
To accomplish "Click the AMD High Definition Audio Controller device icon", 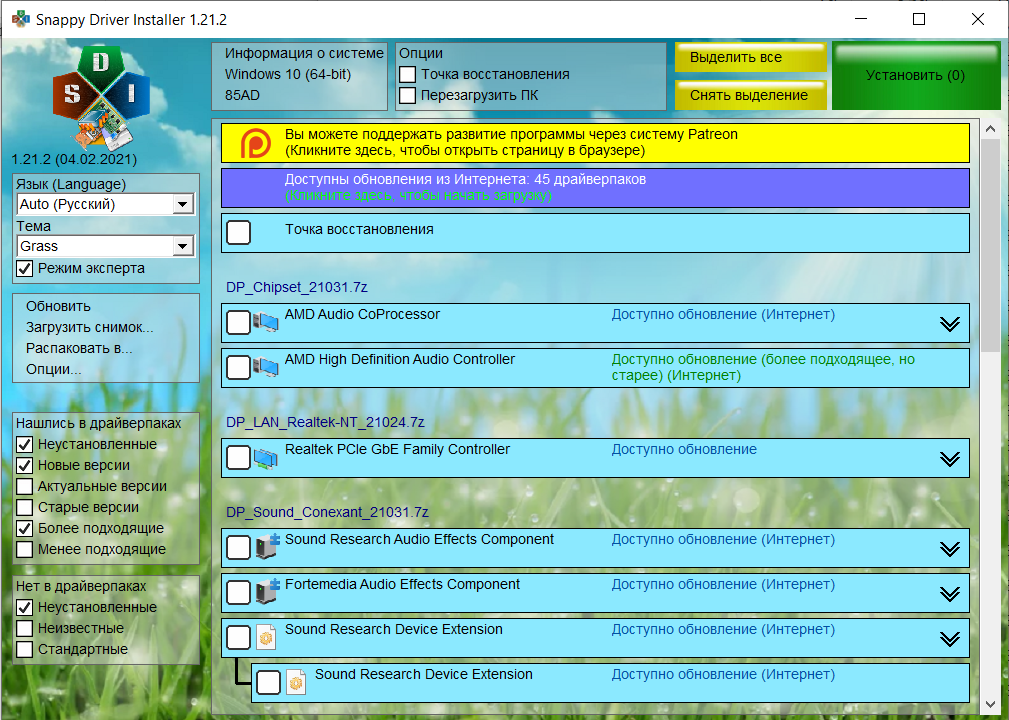I will [x=265, y=367].
